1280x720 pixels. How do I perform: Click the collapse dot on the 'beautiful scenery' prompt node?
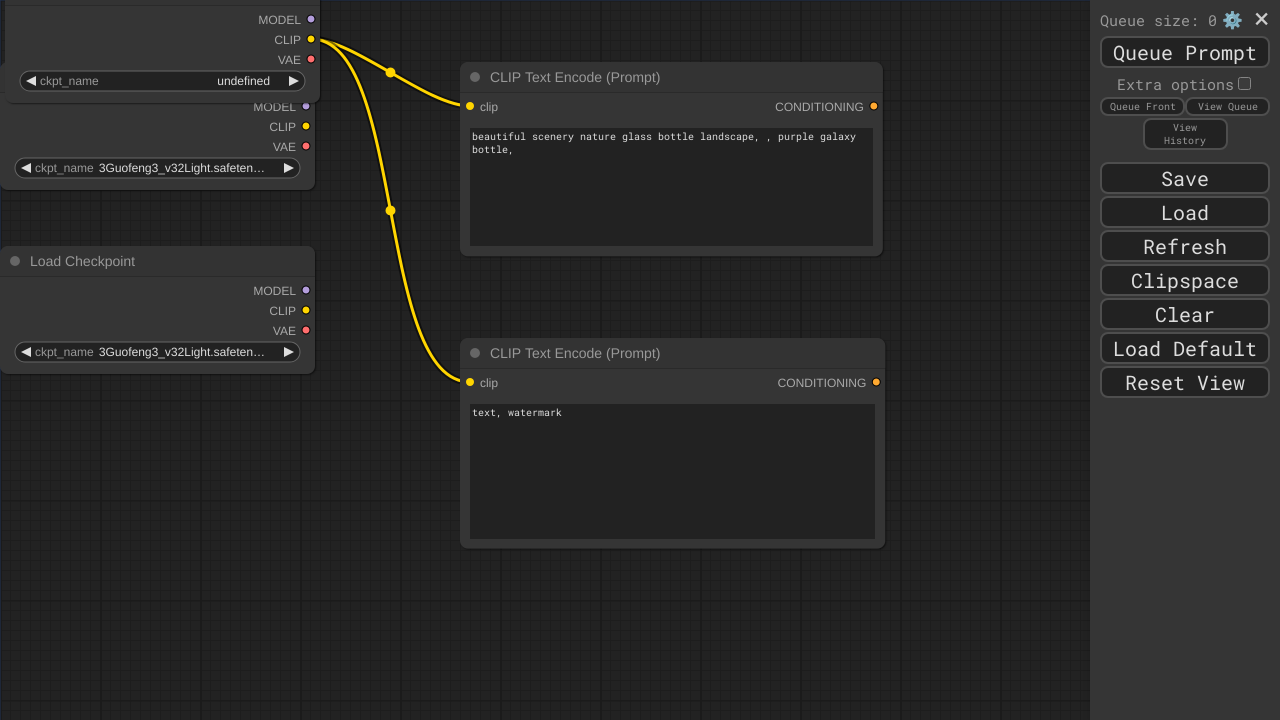[475, 77]
